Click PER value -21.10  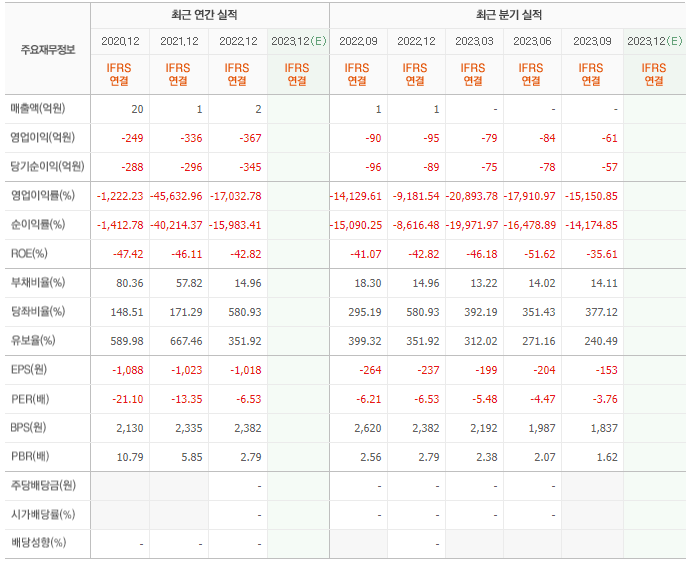(x=128, y=399)
